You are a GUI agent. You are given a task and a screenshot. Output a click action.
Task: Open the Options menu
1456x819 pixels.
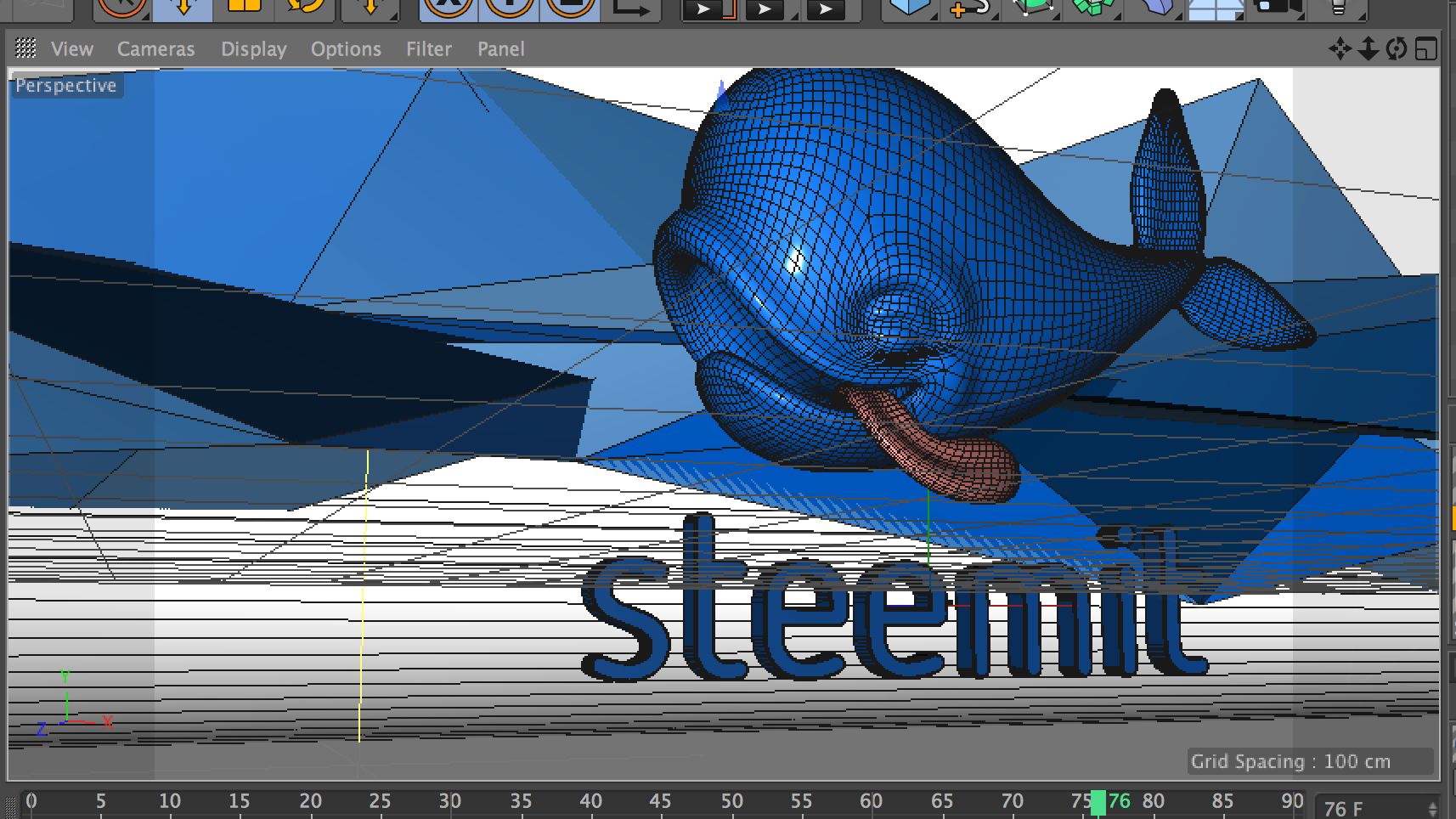[346, 49]
